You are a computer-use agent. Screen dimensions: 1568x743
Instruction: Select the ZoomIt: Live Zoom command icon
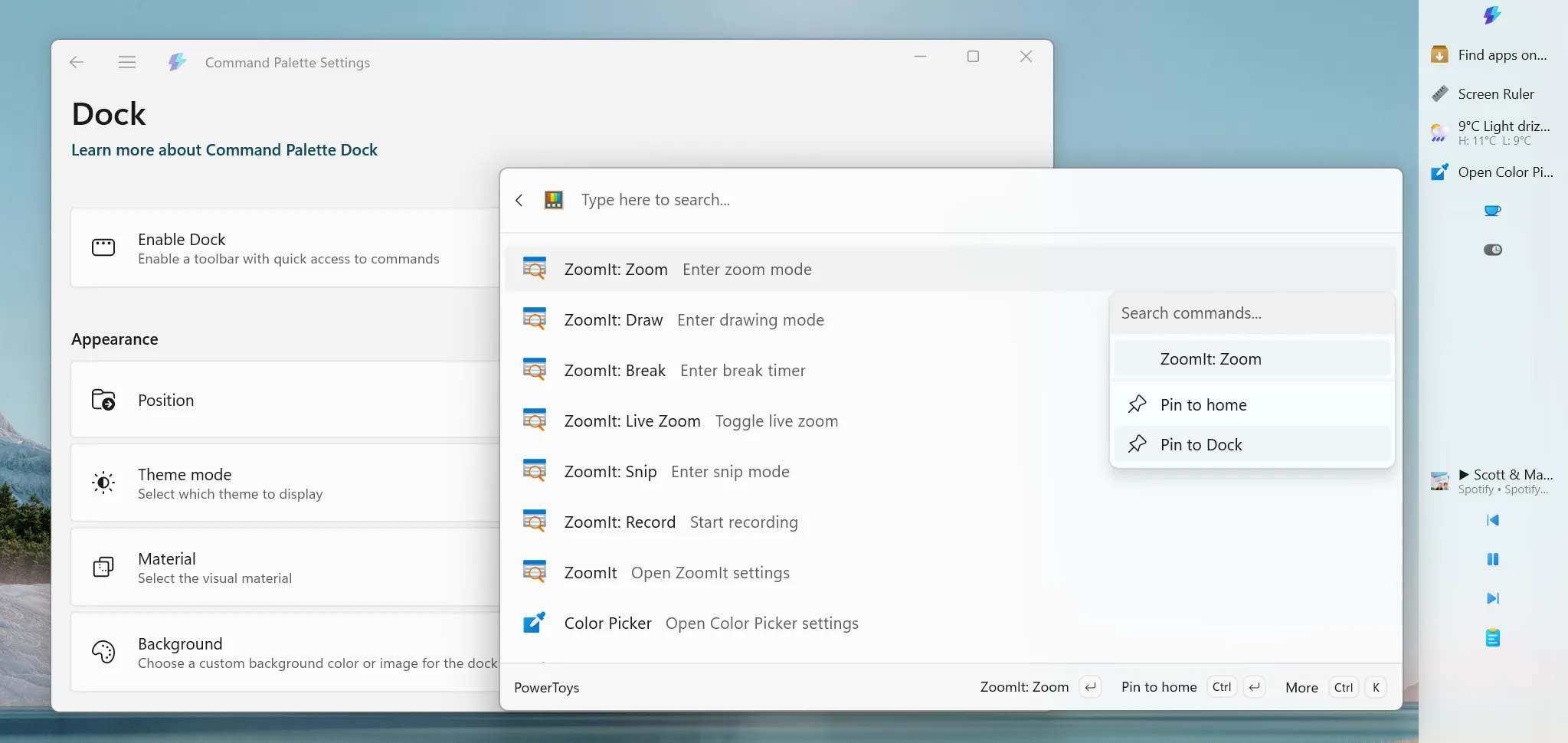coord(535,419)
